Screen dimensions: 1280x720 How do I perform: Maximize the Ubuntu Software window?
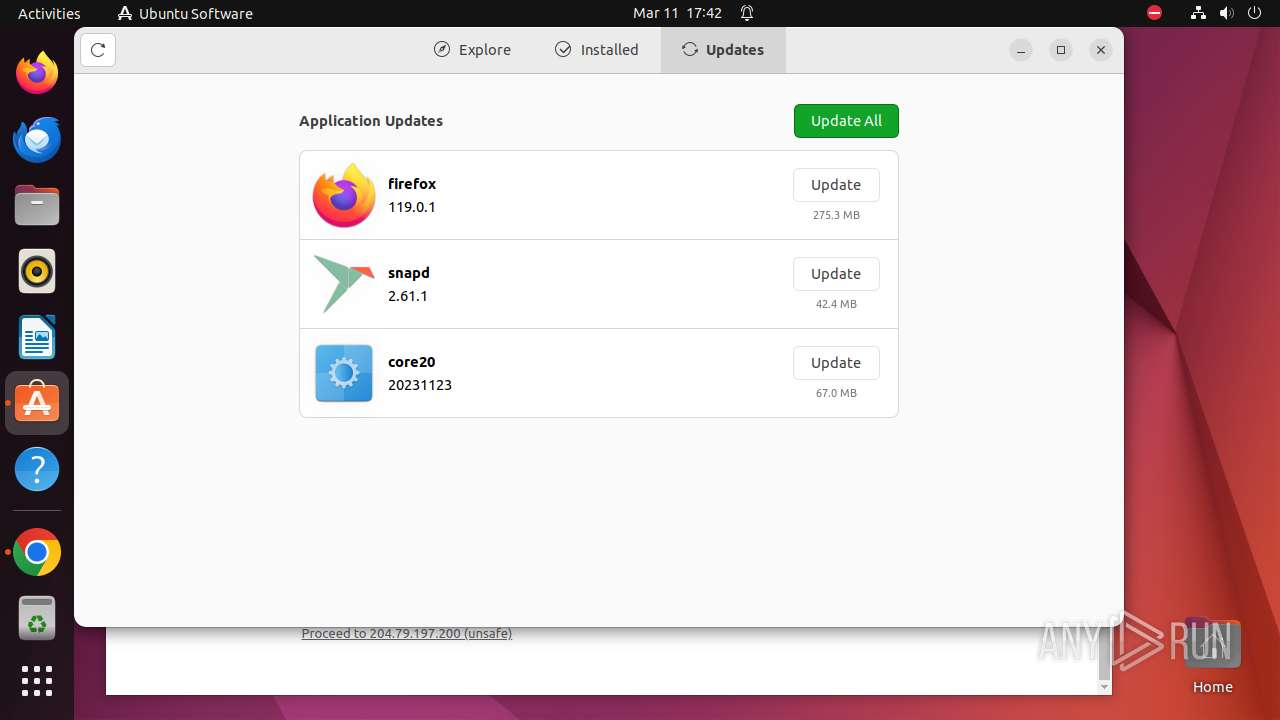click(x=1061, y=50)
